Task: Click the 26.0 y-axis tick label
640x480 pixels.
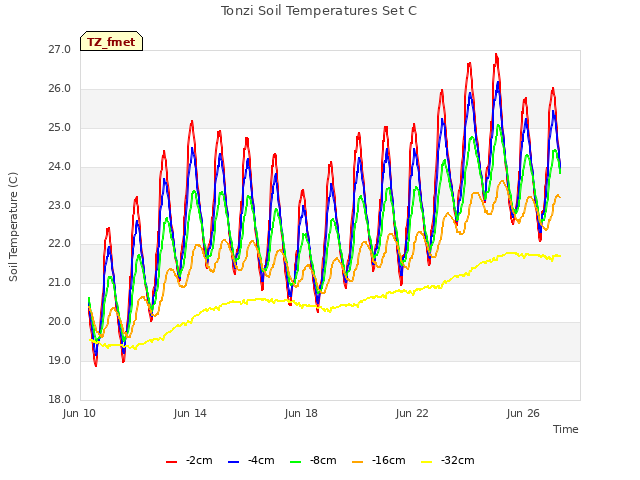Action: click(60, 89)
